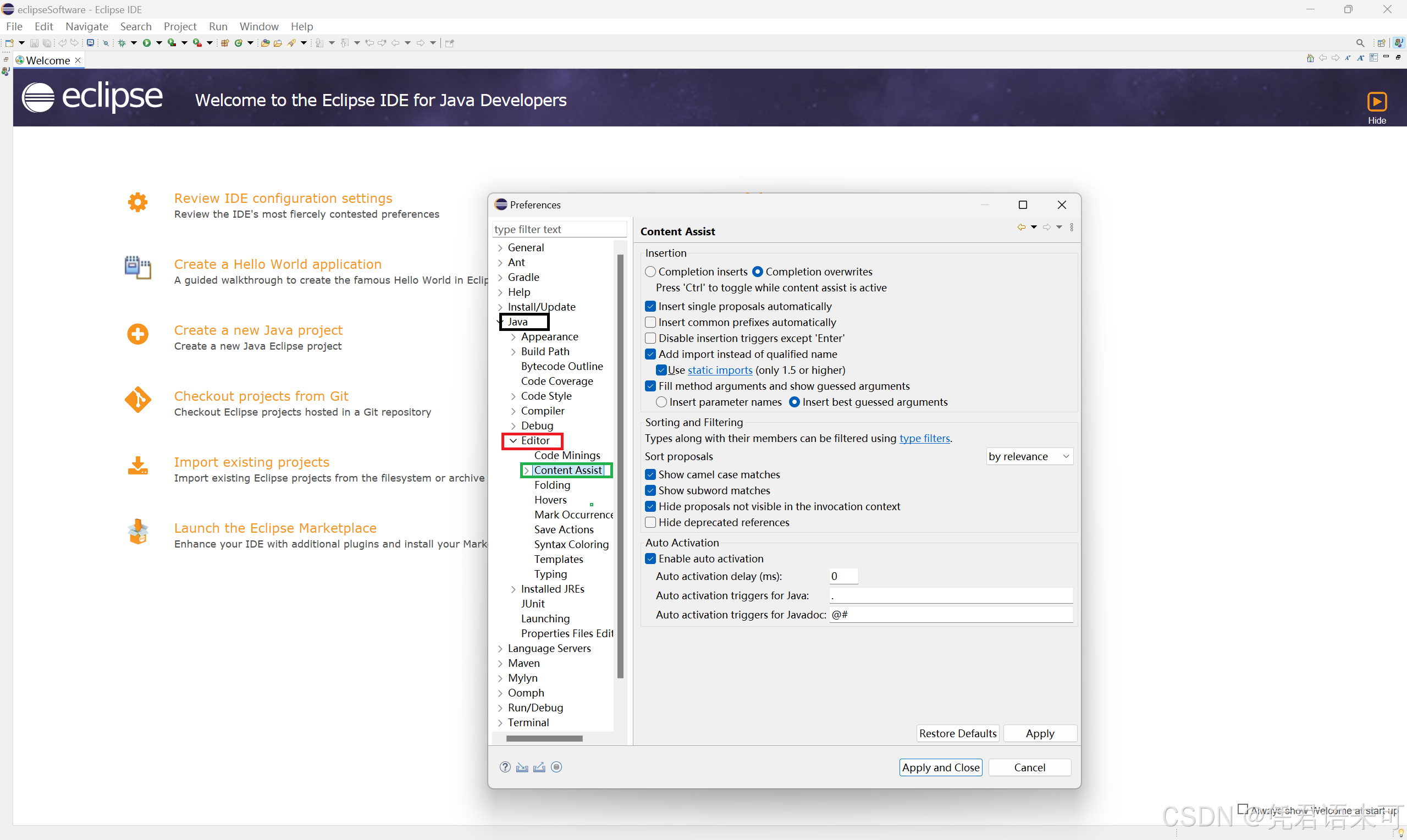Open the Window menu
This screenshot has width=1407, height=840.
coord(258,26)
